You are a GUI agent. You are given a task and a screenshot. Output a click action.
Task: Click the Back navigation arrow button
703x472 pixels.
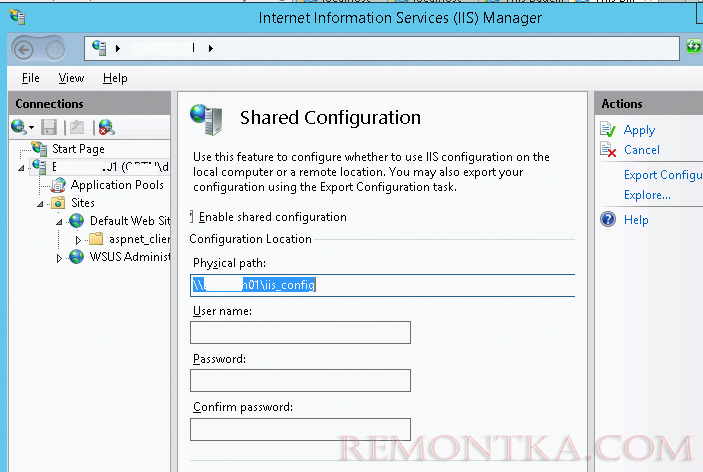click(x=23, y=49)
